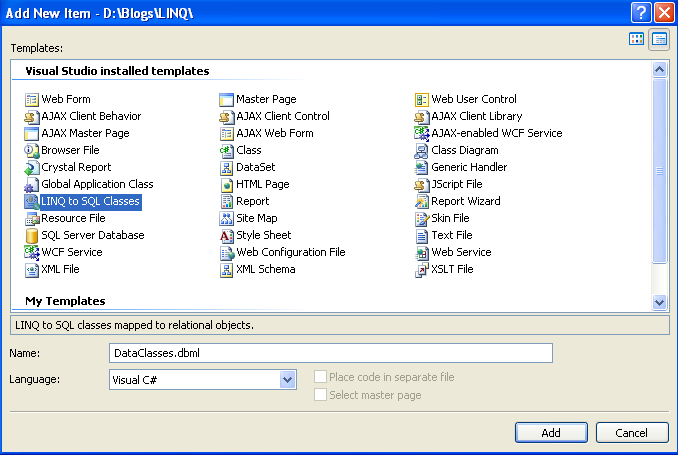Switch to large icons view

pyautogui.click(x=636, y=39)
